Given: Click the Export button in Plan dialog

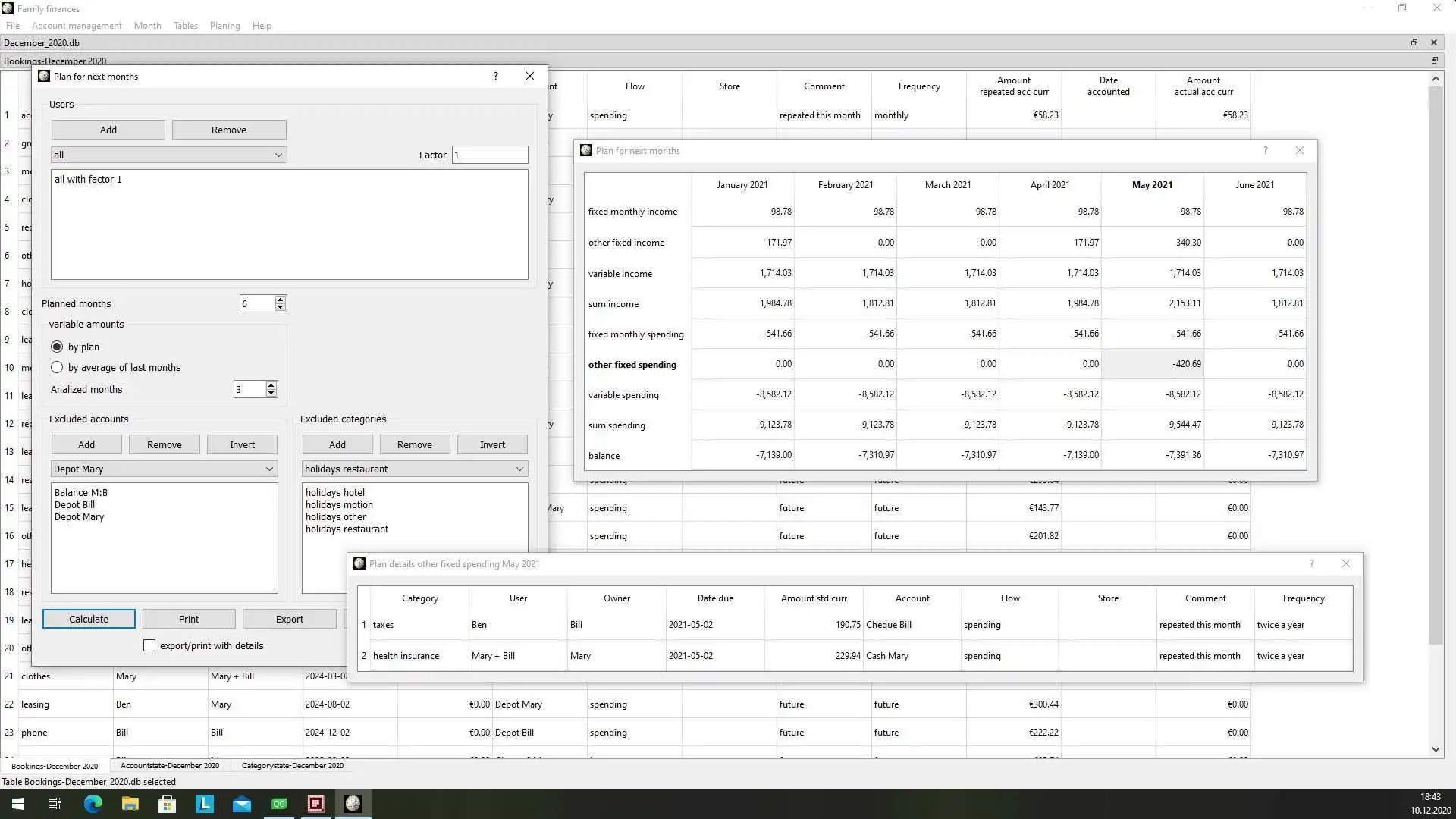Looking at the screenshot, I should coord(289,618).
